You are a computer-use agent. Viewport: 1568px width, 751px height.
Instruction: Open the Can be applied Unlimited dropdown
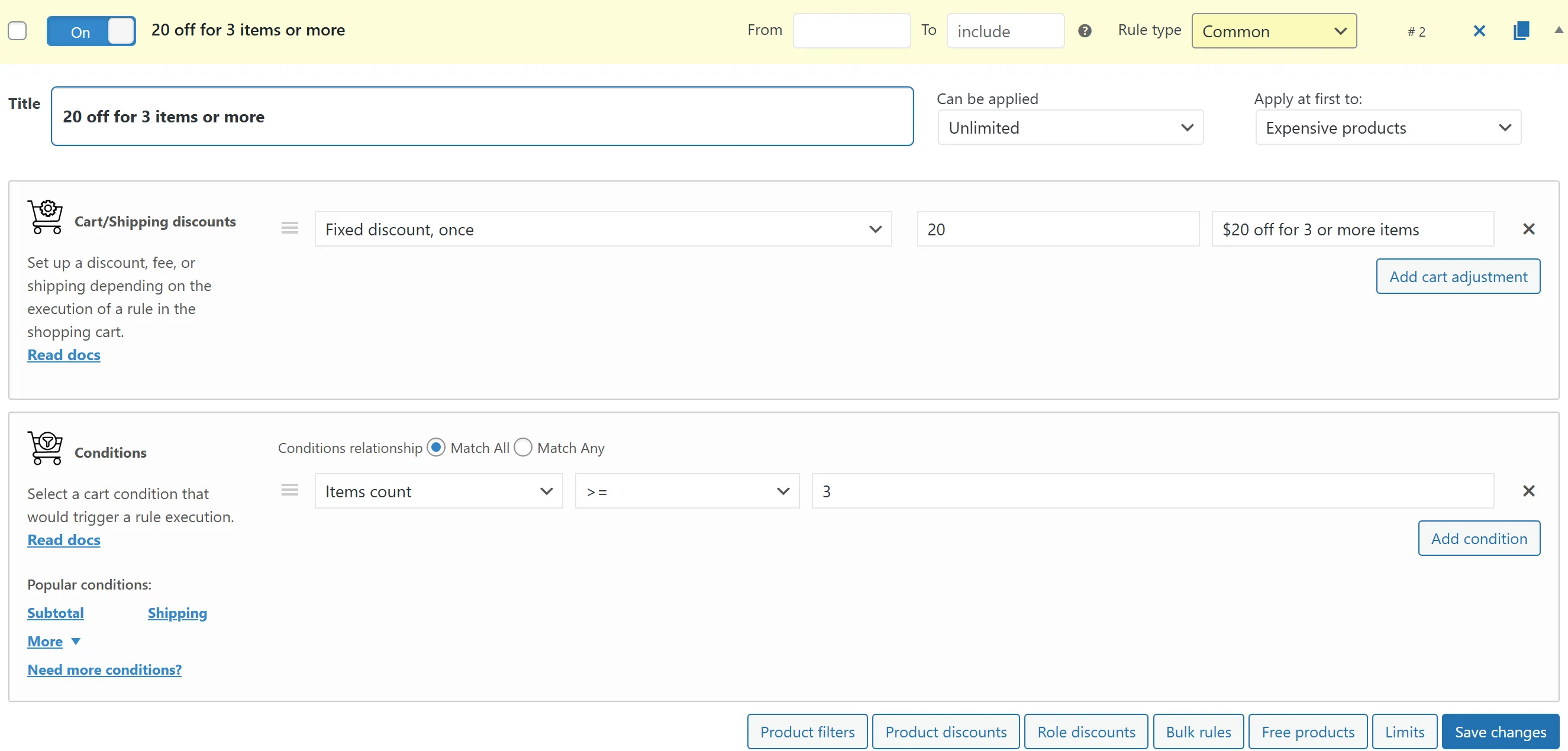click(x=1070, y=128)
